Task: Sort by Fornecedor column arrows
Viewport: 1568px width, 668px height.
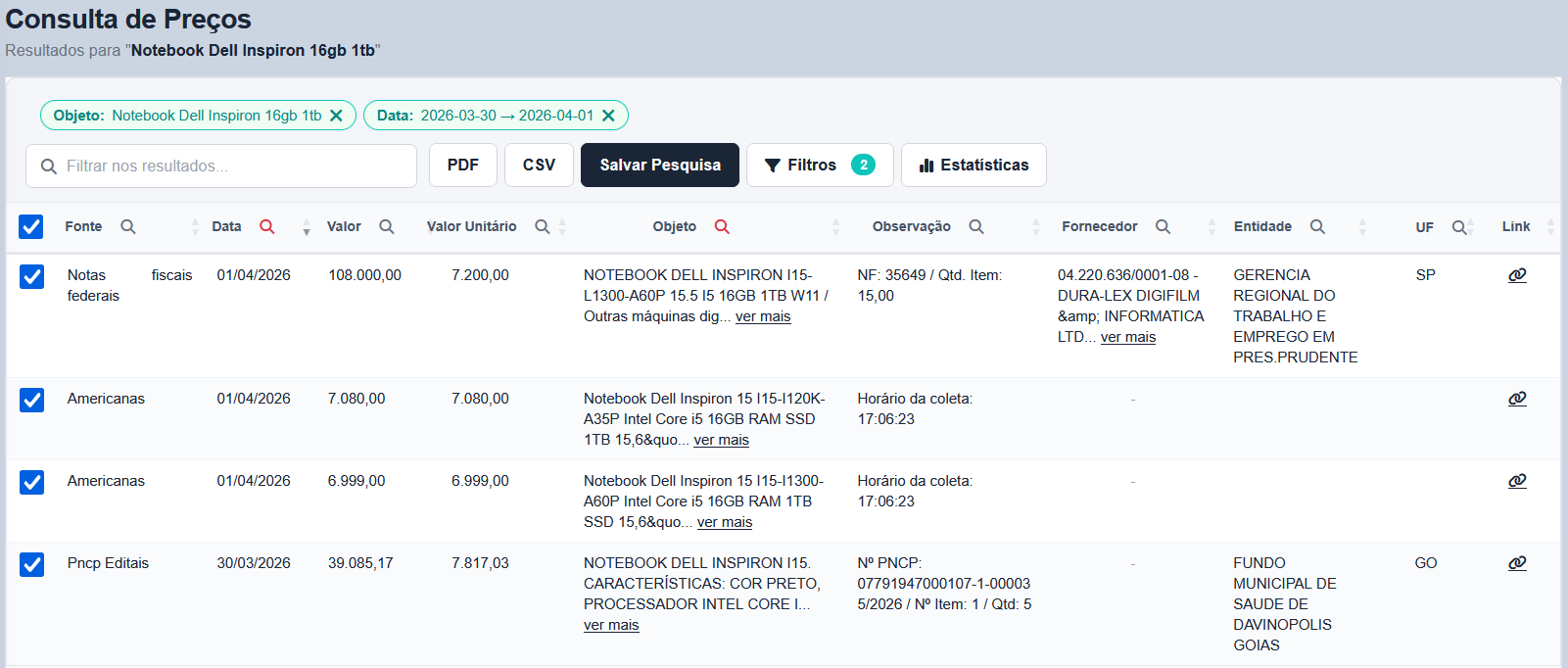Action: [1212, 227]
